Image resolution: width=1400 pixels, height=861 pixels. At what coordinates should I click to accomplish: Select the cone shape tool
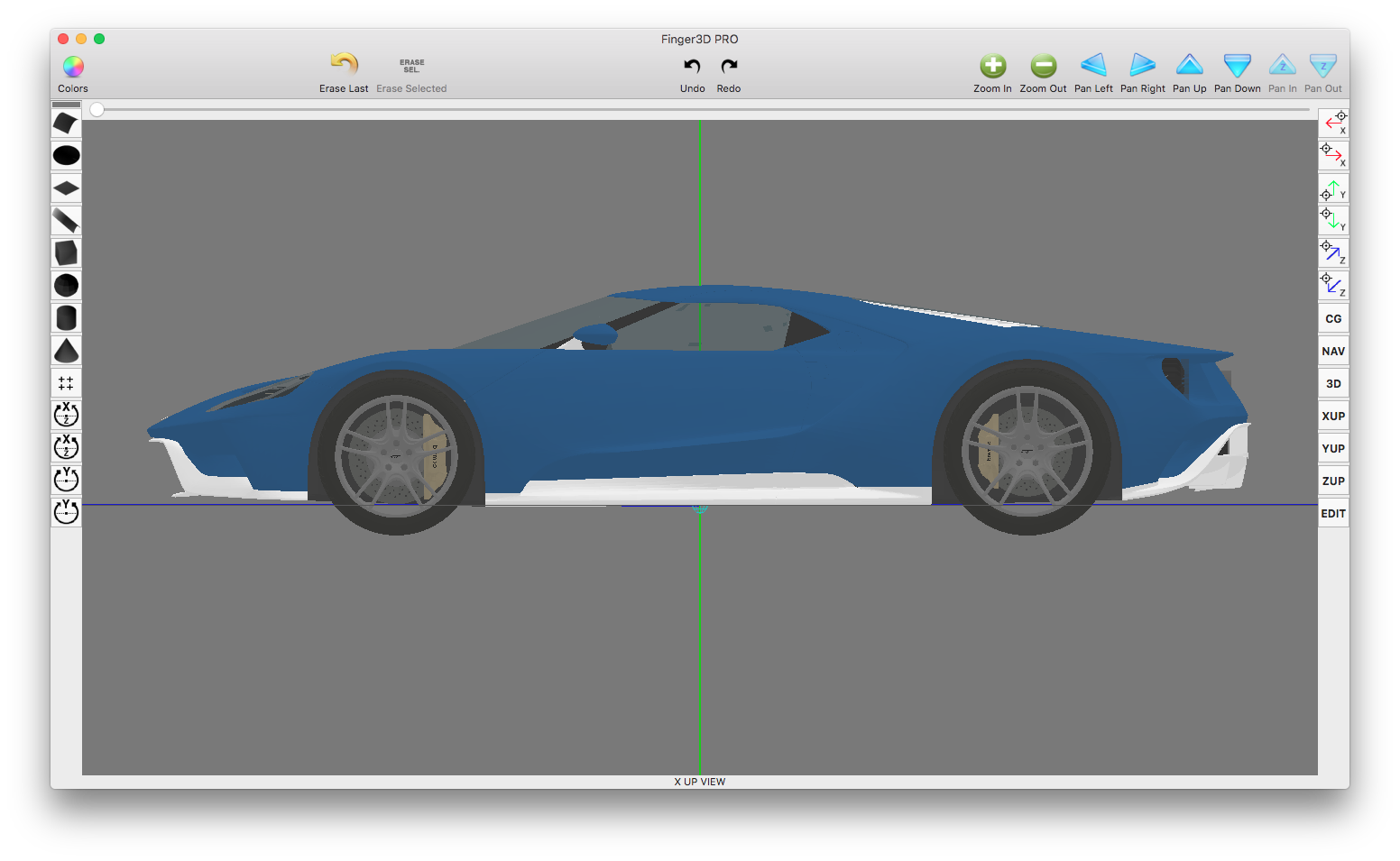[66, 350]
